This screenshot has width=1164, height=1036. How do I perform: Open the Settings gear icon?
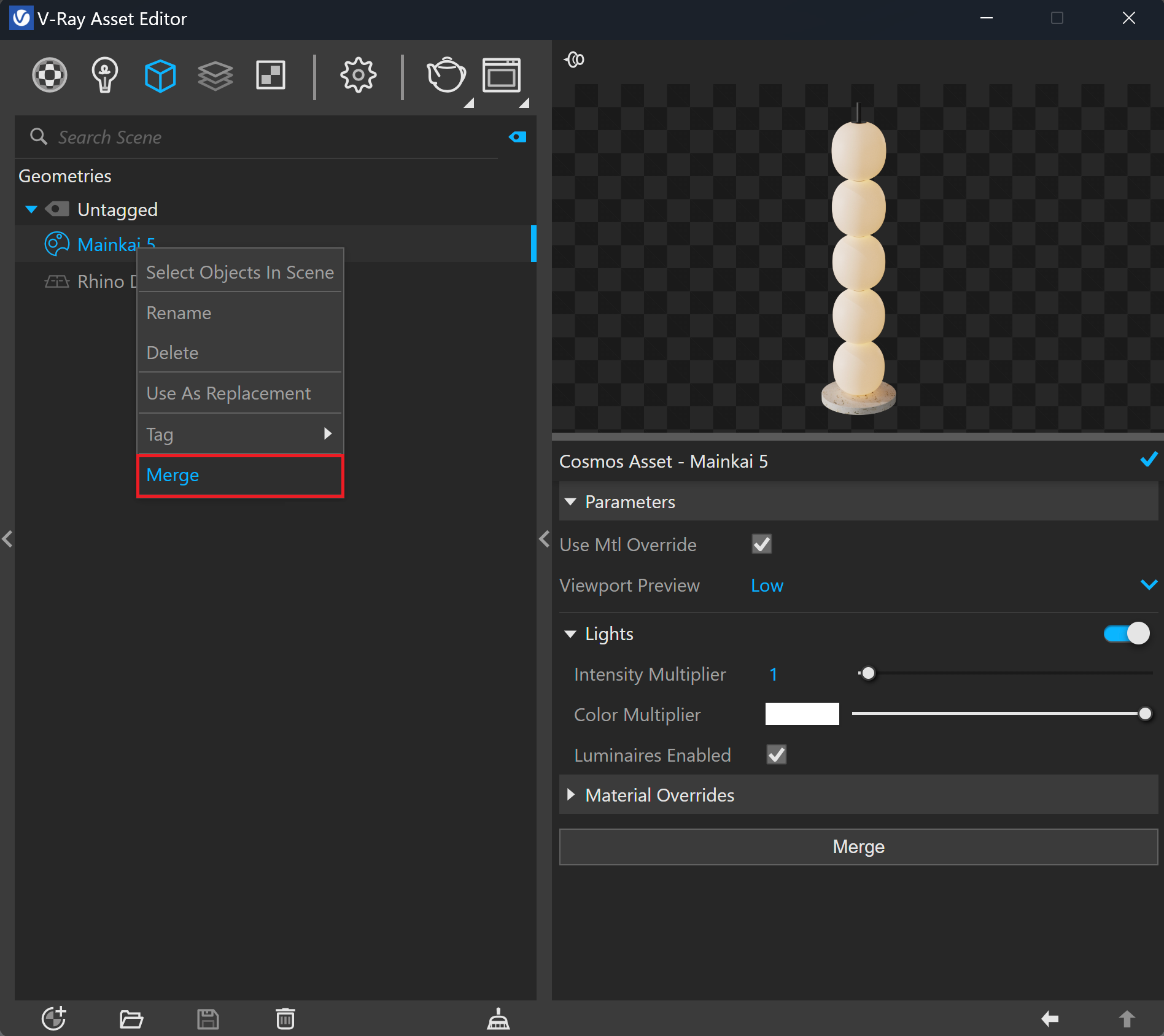pos(358,75)
